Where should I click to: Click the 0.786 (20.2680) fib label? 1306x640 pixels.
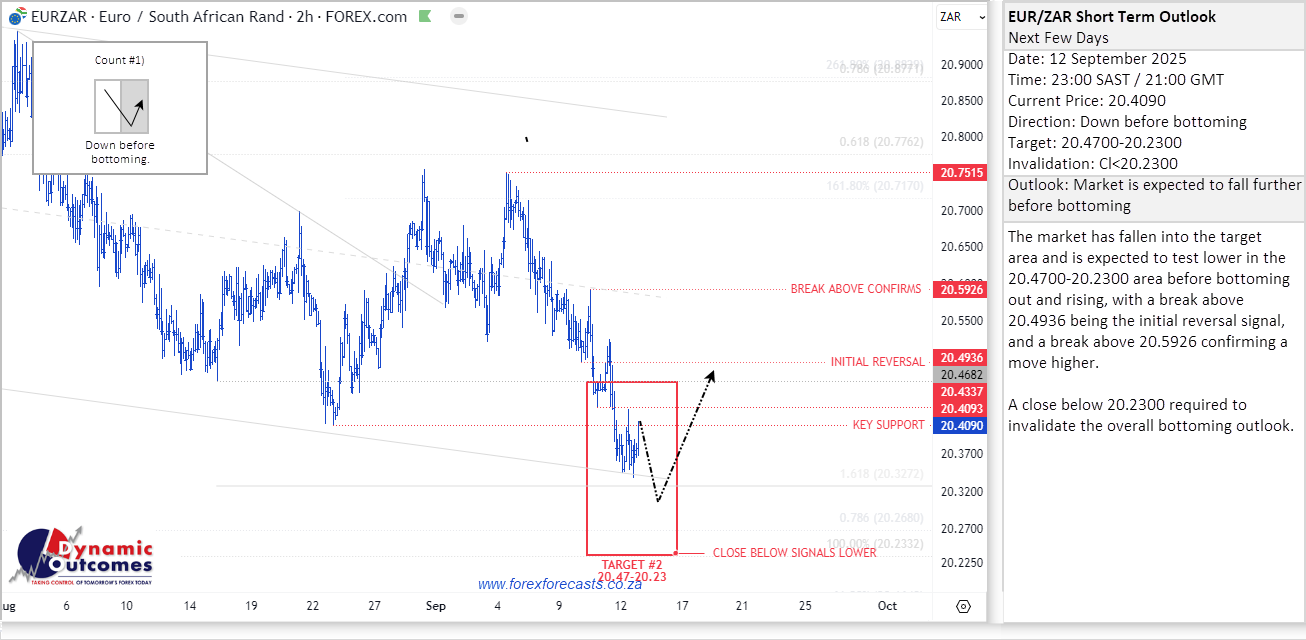tap(881, 517)
